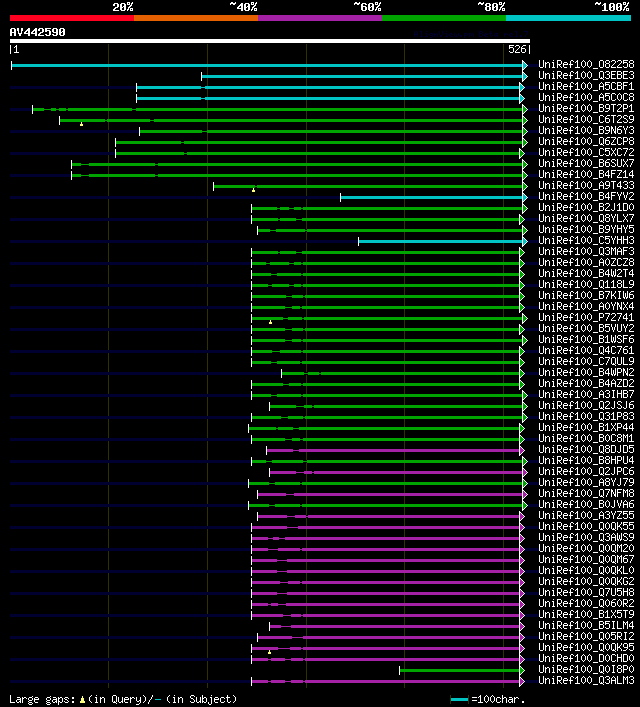
Task: Click the cyan =100char scale bar
Action: 459,700
